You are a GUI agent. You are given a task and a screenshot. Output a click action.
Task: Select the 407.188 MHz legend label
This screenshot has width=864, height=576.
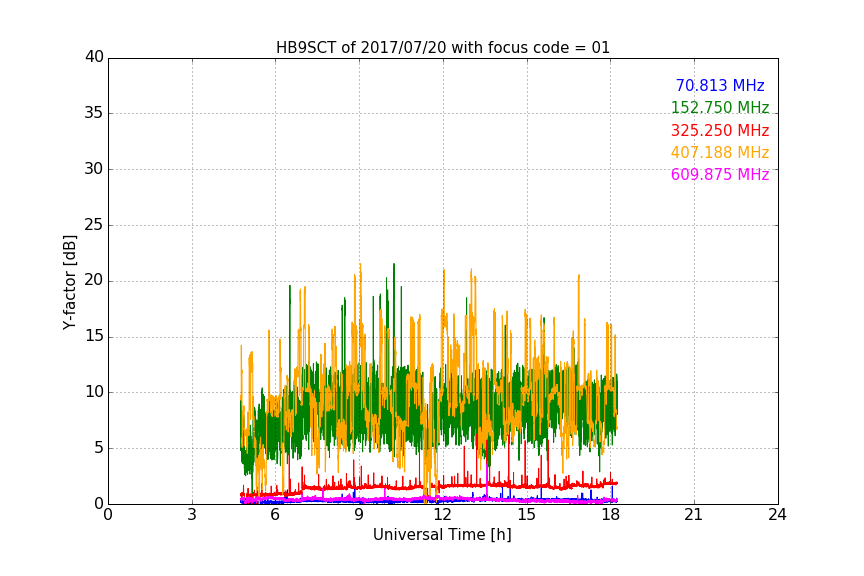tap(720, 152)
